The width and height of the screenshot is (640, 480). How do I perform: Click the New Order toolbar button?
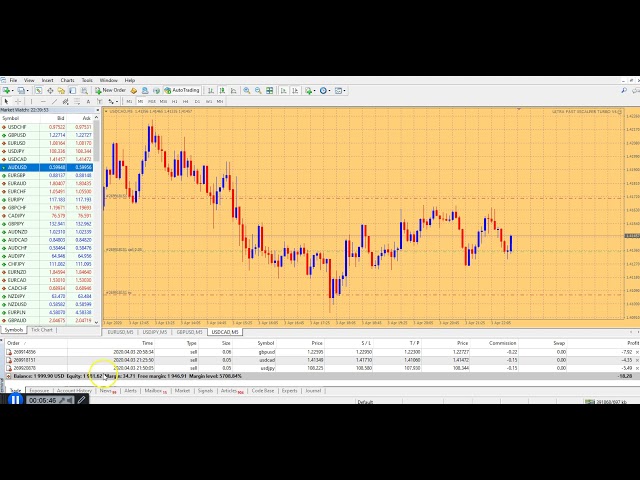click(110, 90)
